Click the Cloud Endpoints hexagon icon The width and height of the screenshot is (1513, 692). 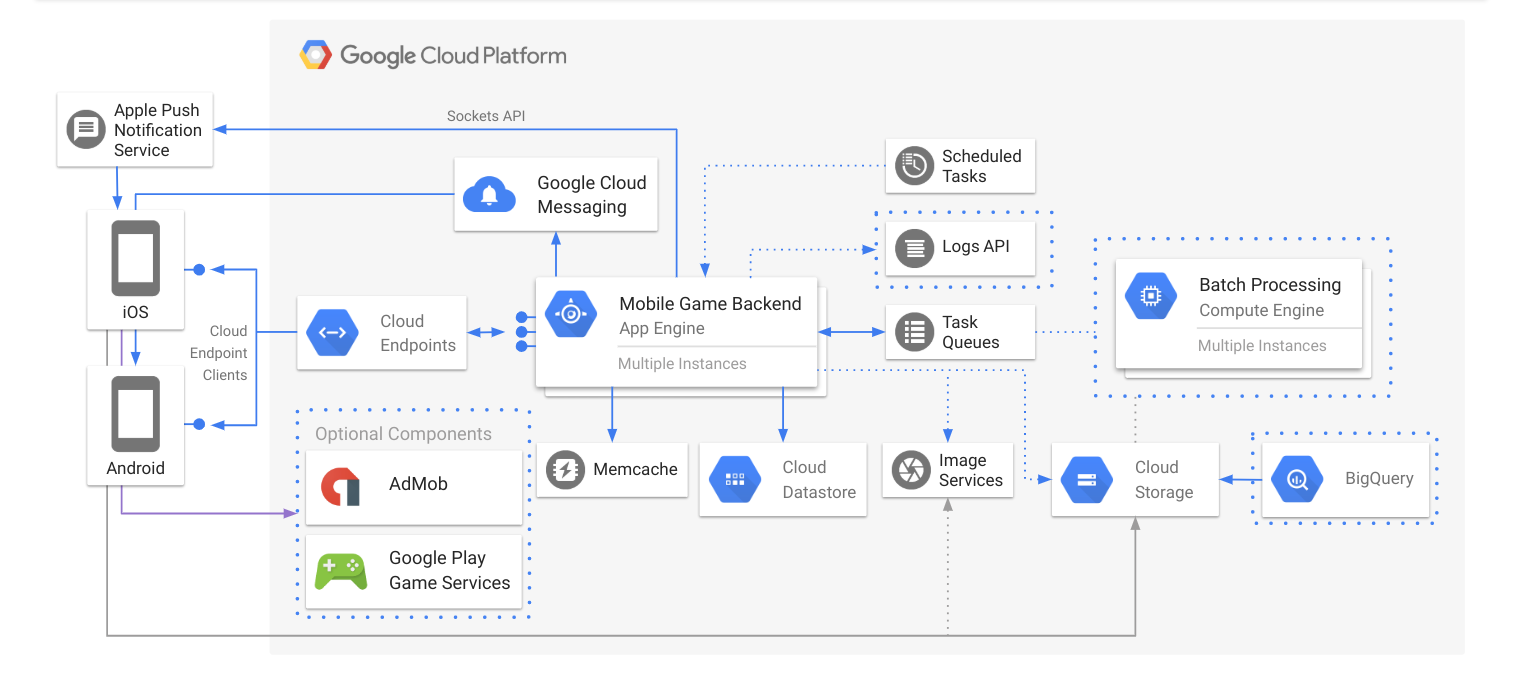tap(335, 332)
